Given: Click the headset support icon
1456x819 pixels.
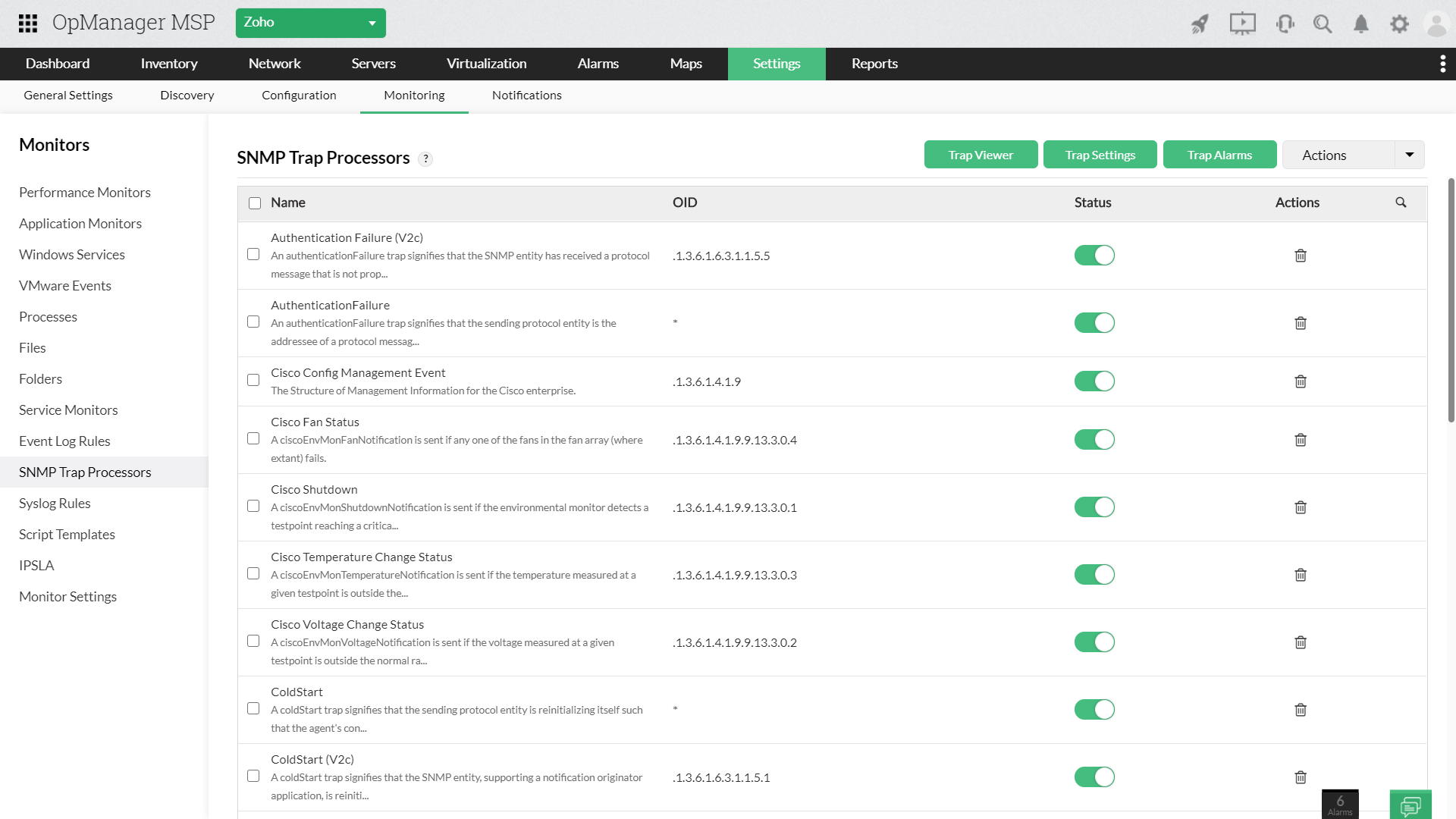Looking at the screenshot, I should (1285, 24).
